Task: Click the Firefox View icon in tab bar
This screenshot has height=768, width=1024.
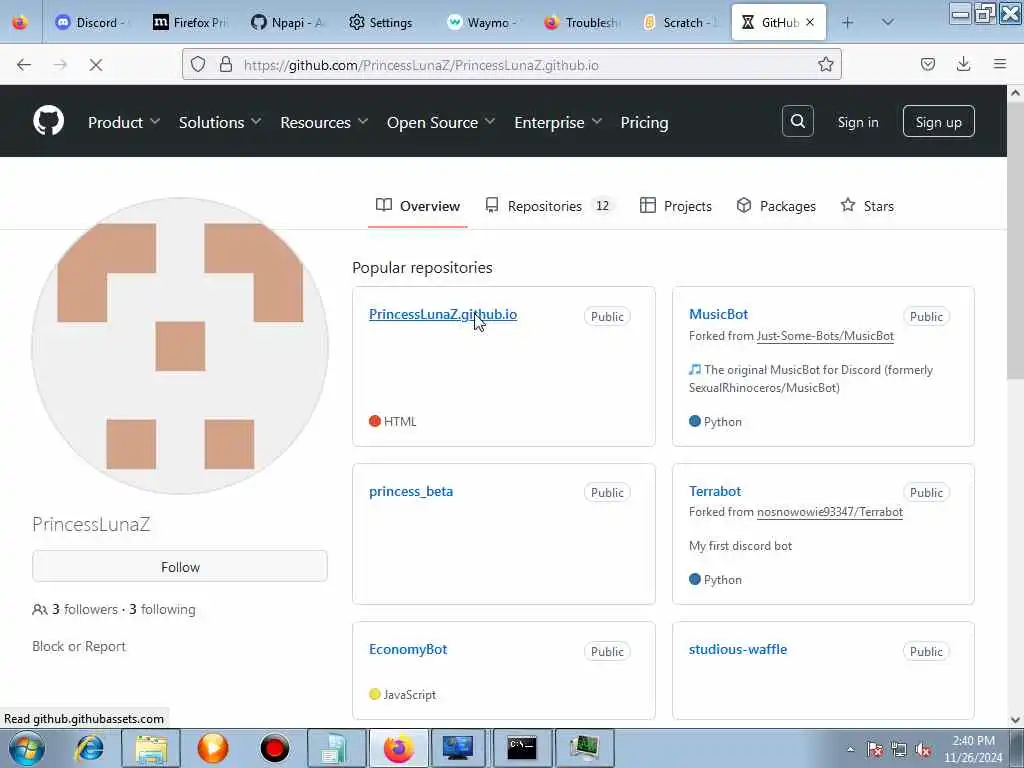Action: 20,22
